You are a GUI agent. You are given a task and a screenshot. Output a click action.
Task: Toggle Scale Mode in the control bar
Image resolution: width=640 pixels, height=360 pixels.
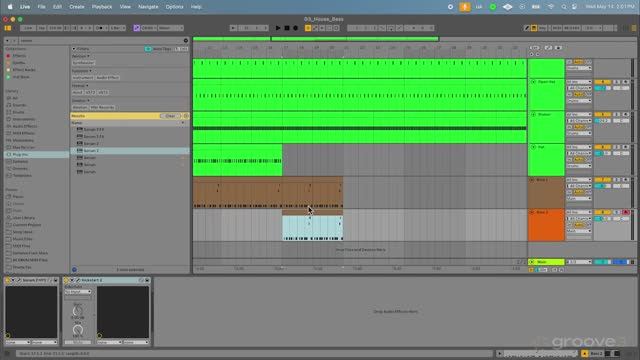tap(137, 28)
